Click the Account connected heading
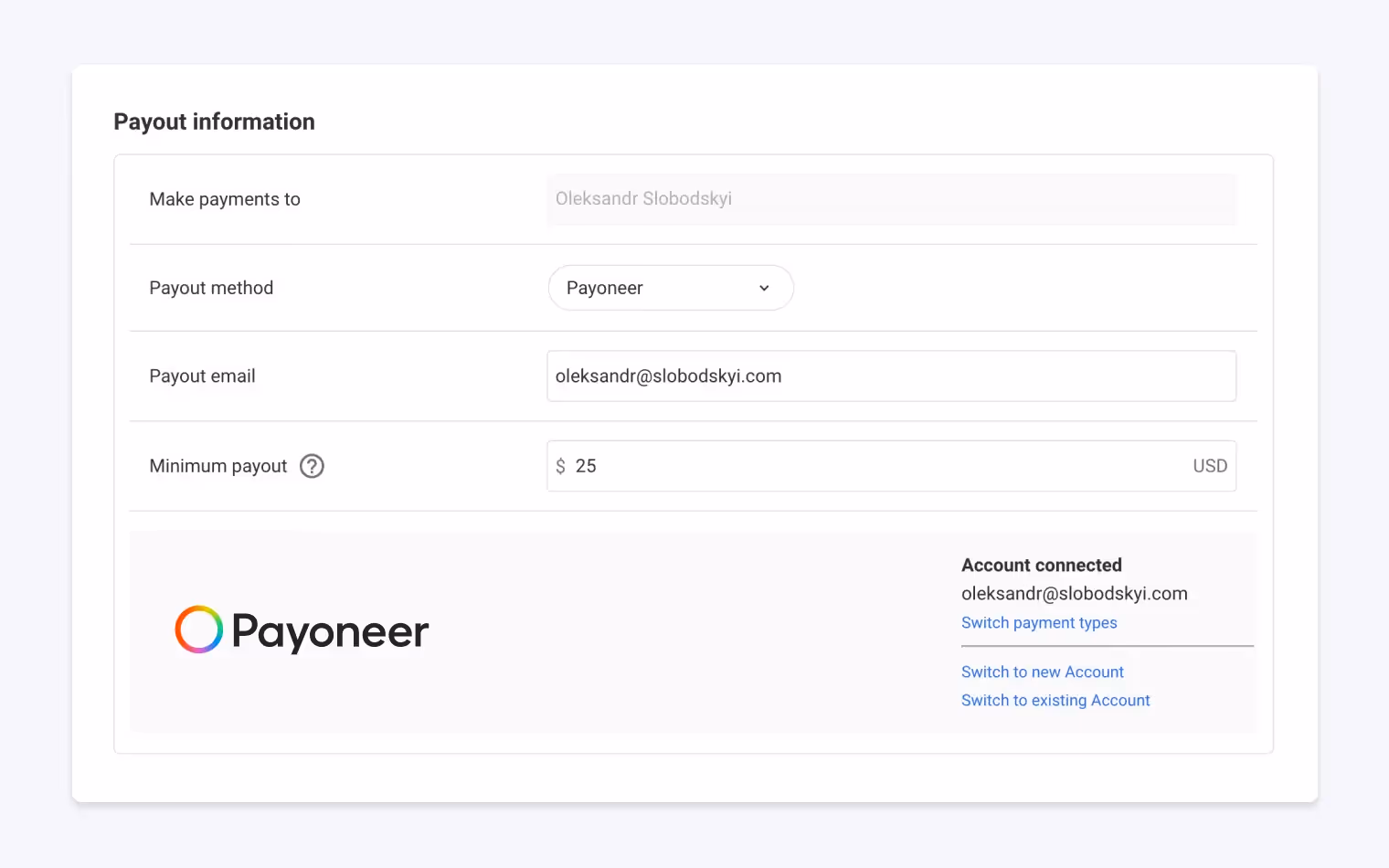Image resolution: width=1389 pixels, height=868 pixels. [1041, 565]
